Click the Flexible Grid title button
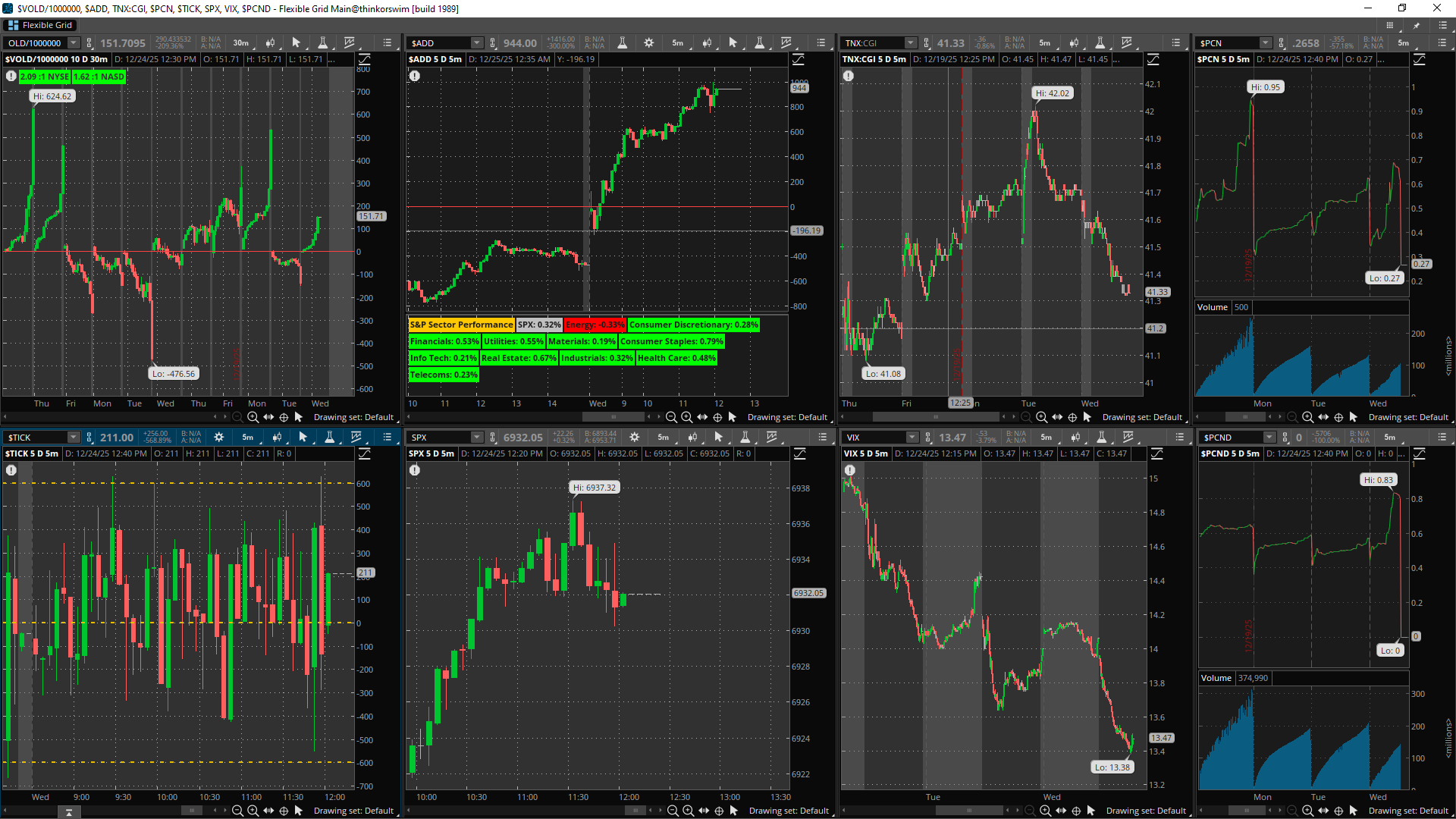The image size is (1456, 819). coord(40,25)
